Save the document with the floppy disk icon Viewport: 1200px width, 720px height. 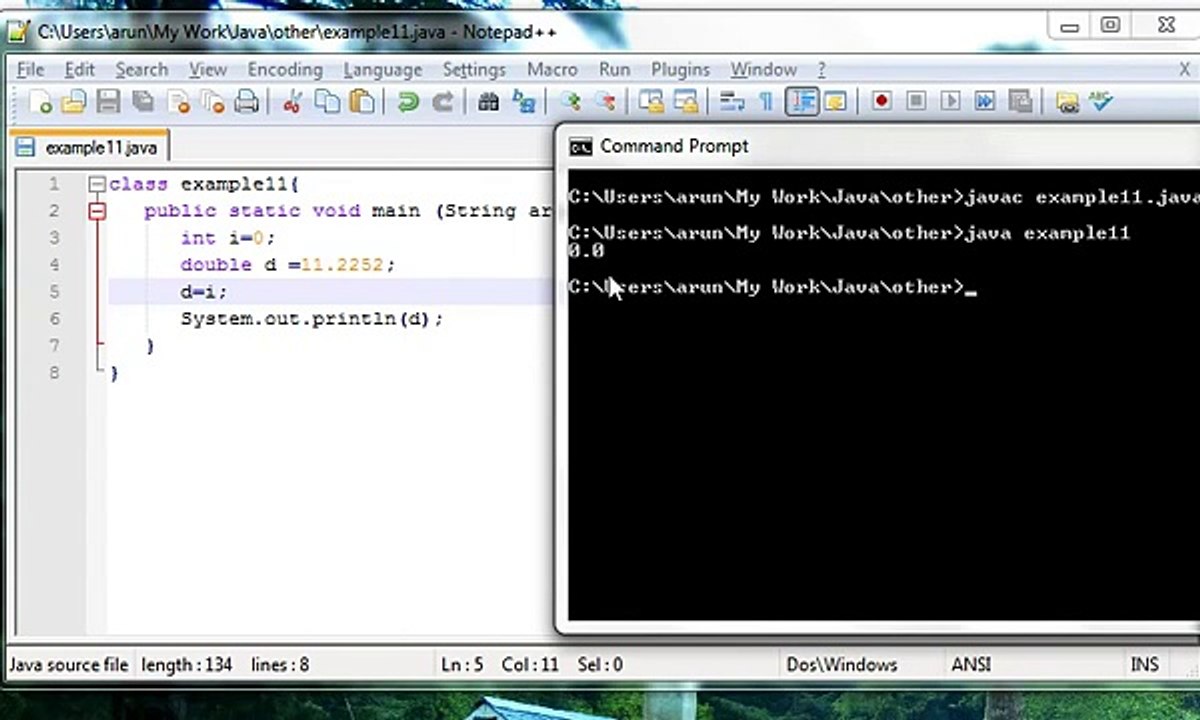click(x=108, y=101)
